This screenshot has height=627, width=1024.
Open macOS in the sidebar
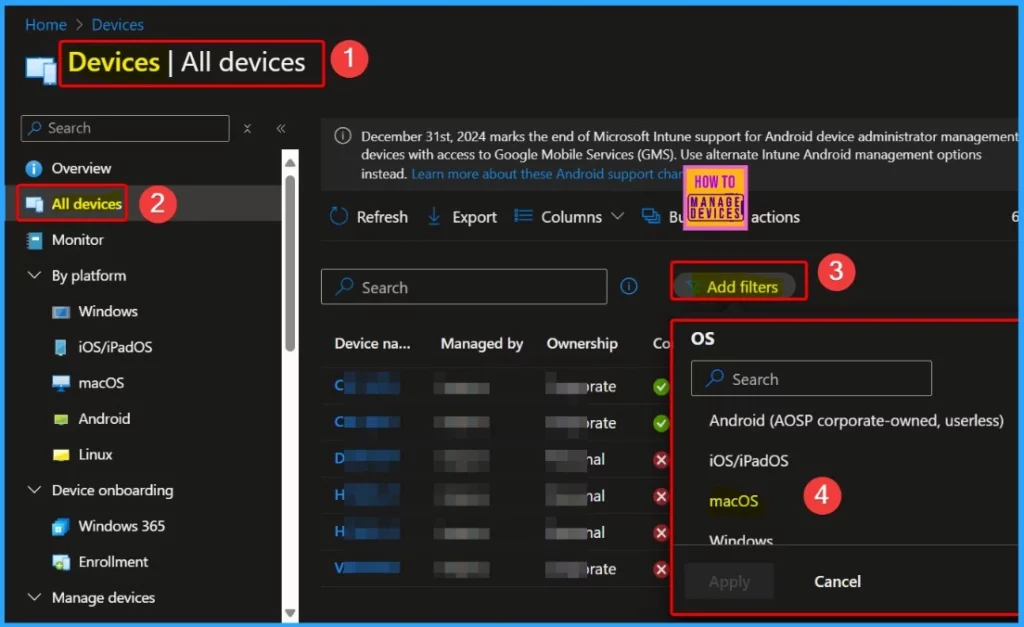101,383
